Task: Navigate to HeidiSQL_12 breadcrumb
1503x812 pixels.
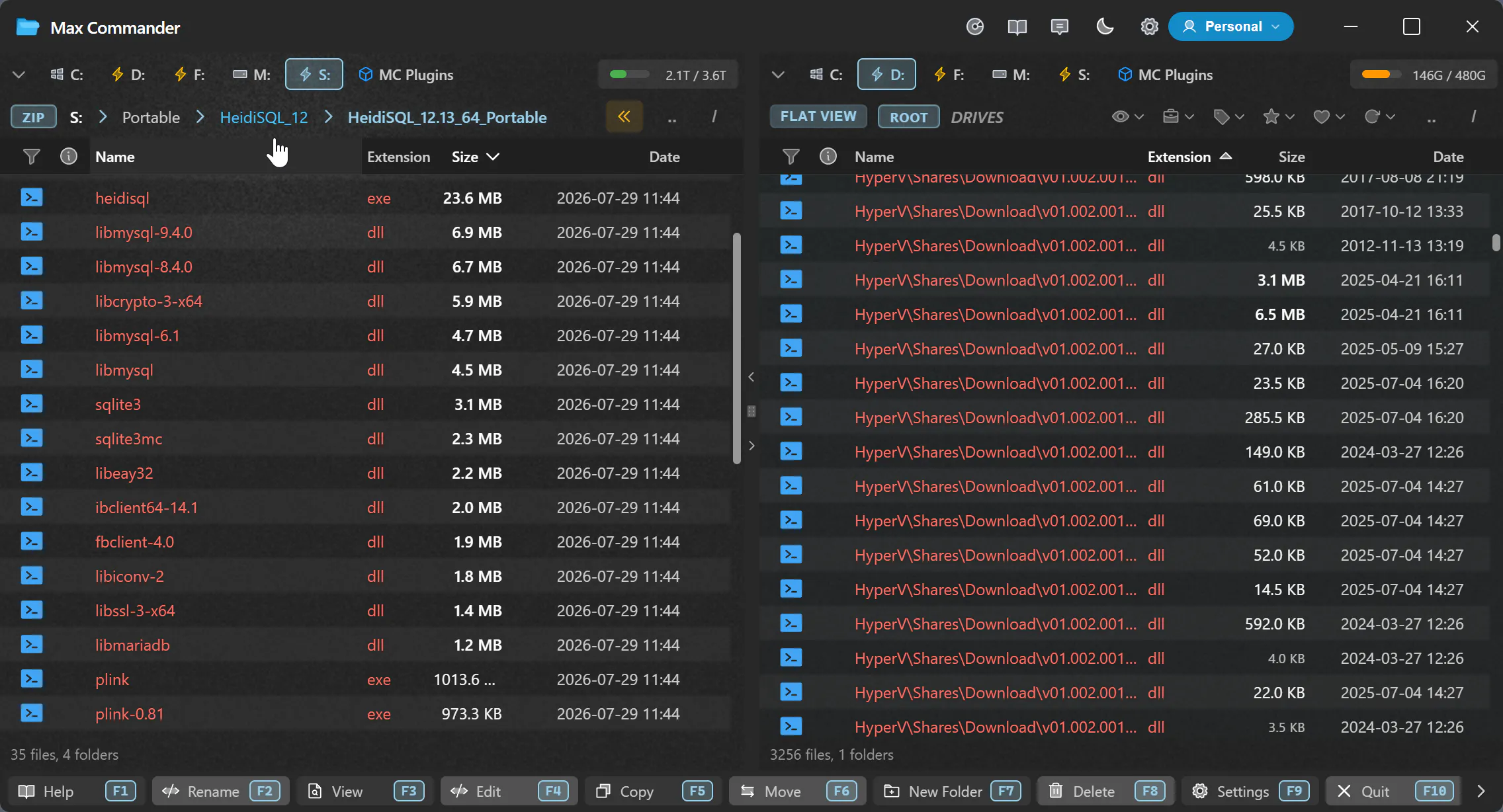Action: [x=264, y=117]
